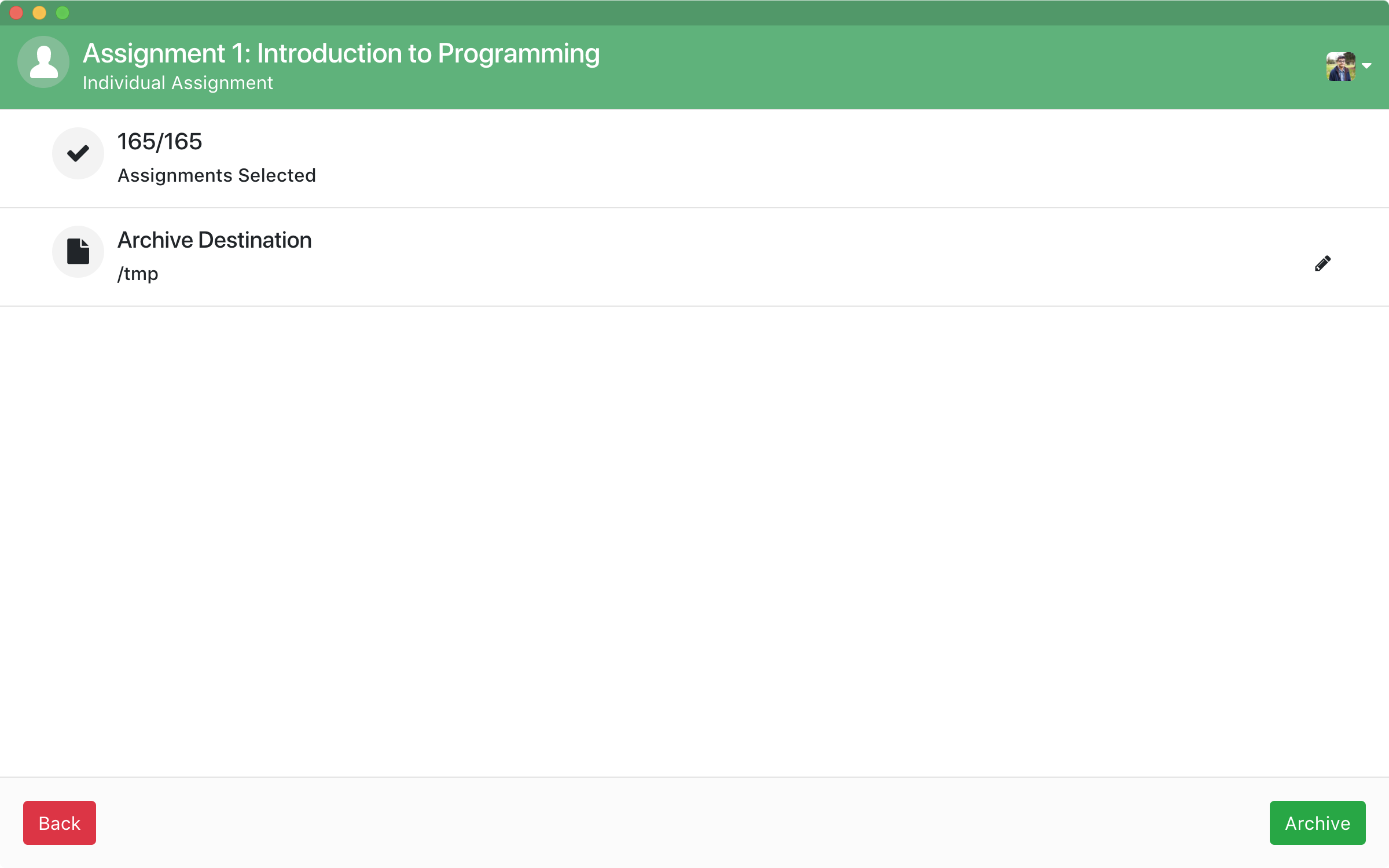
Task: Select the document icon beside Archive Destination
Action: 78,252
